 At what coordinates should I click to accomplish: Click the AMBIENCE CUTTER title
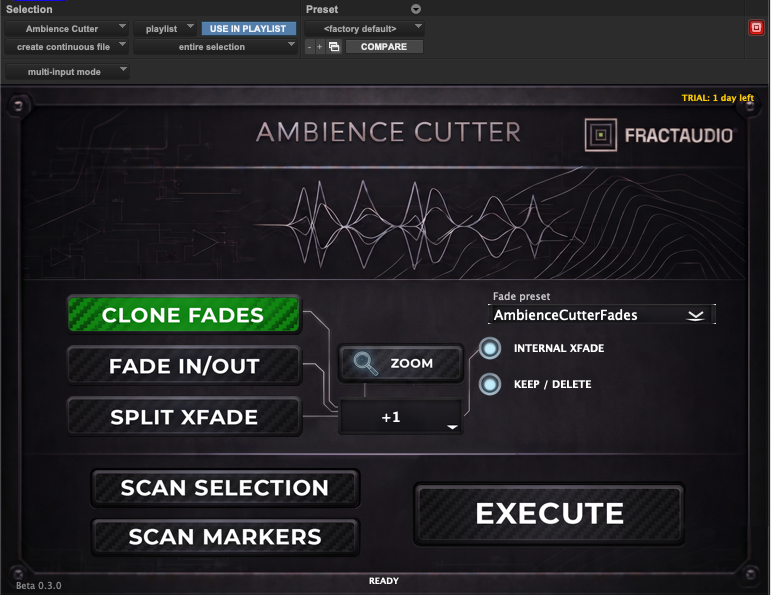coord(388,132)
